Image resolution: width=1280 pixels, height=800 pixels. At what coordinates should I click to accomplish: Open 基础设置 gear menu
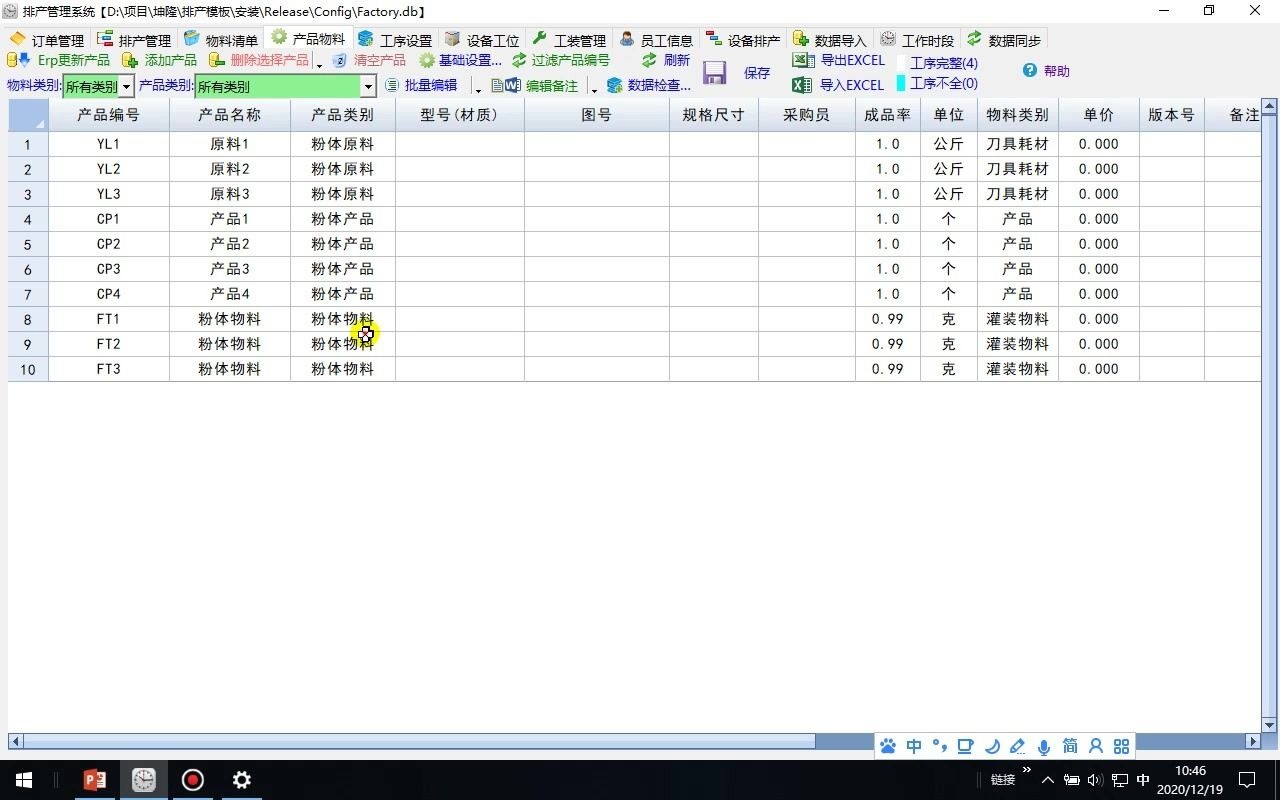[x=460, y=61]
